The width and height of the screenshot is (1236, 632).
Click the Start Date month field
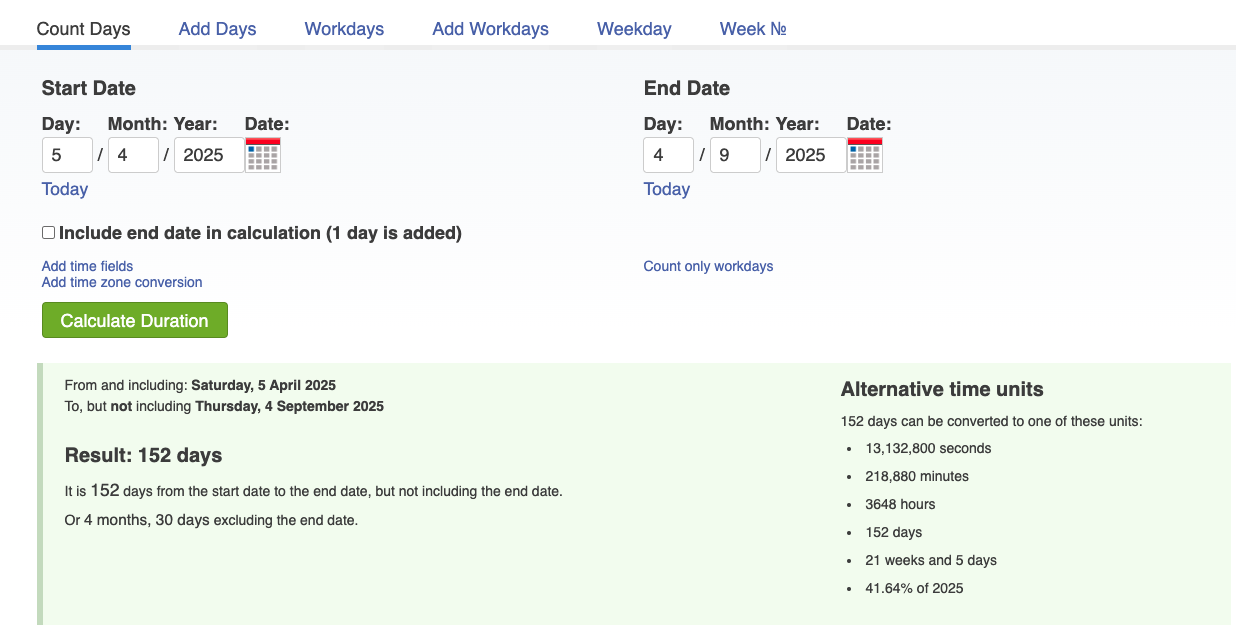point(133,155)
